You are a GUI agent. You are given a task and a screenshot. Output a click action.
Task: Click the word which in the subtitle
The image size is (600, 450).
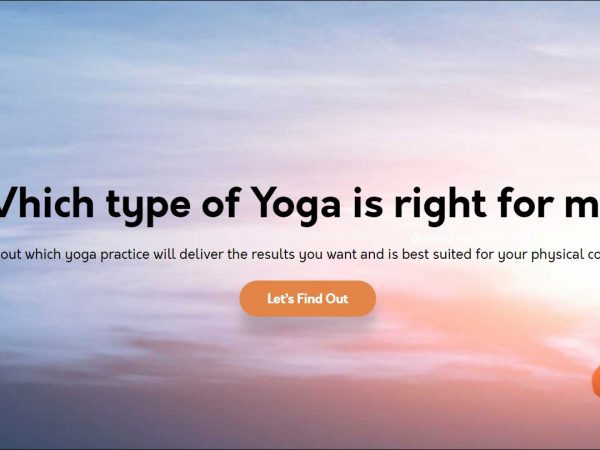coord(43,254)
